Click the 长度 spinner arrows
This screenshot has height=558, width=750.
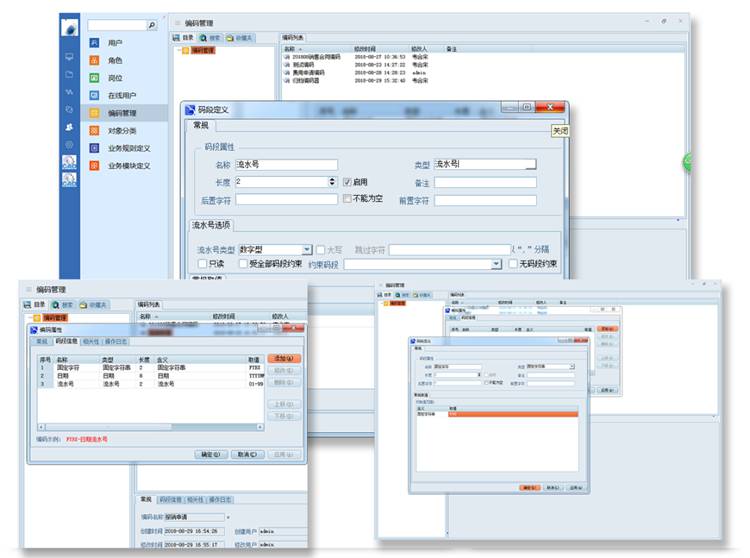(332, 182)
